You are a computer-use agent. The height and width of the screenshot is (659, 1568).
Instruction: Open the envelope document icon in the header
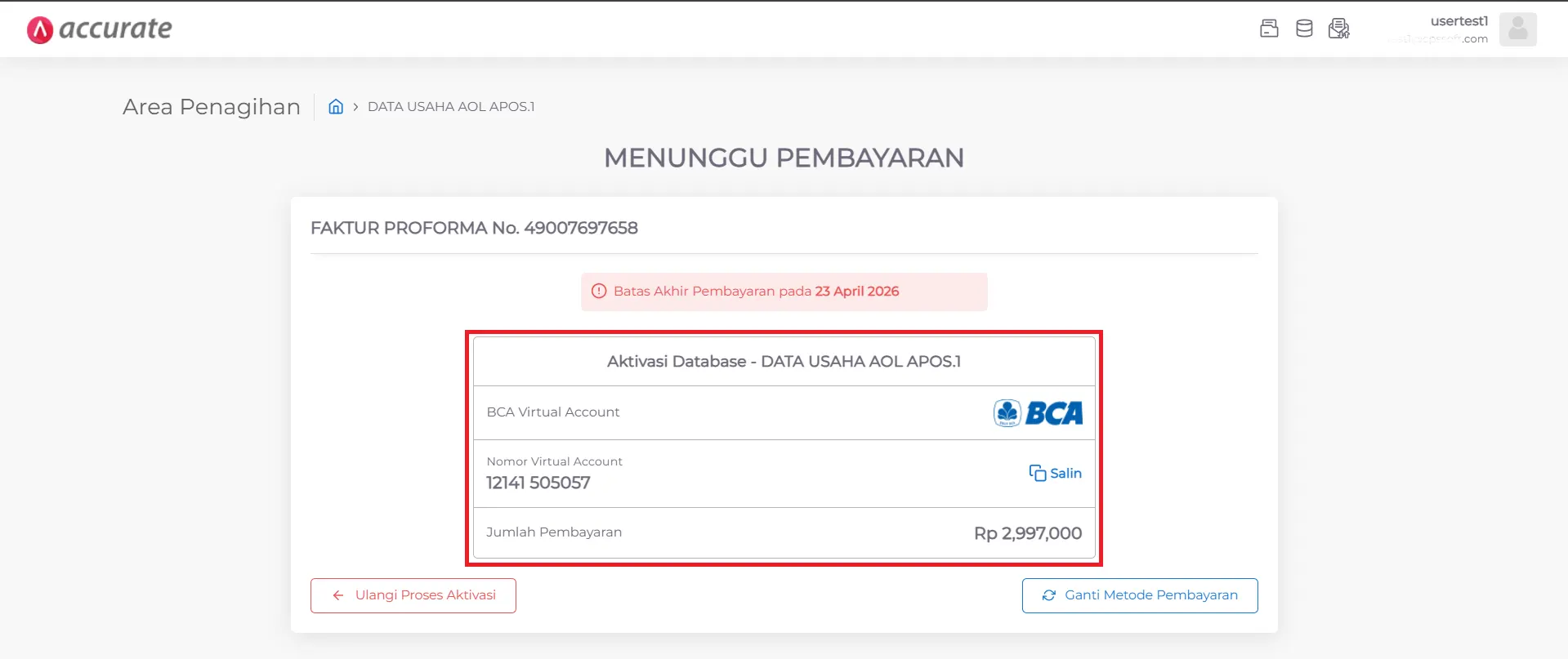(x=1338, y=29)
